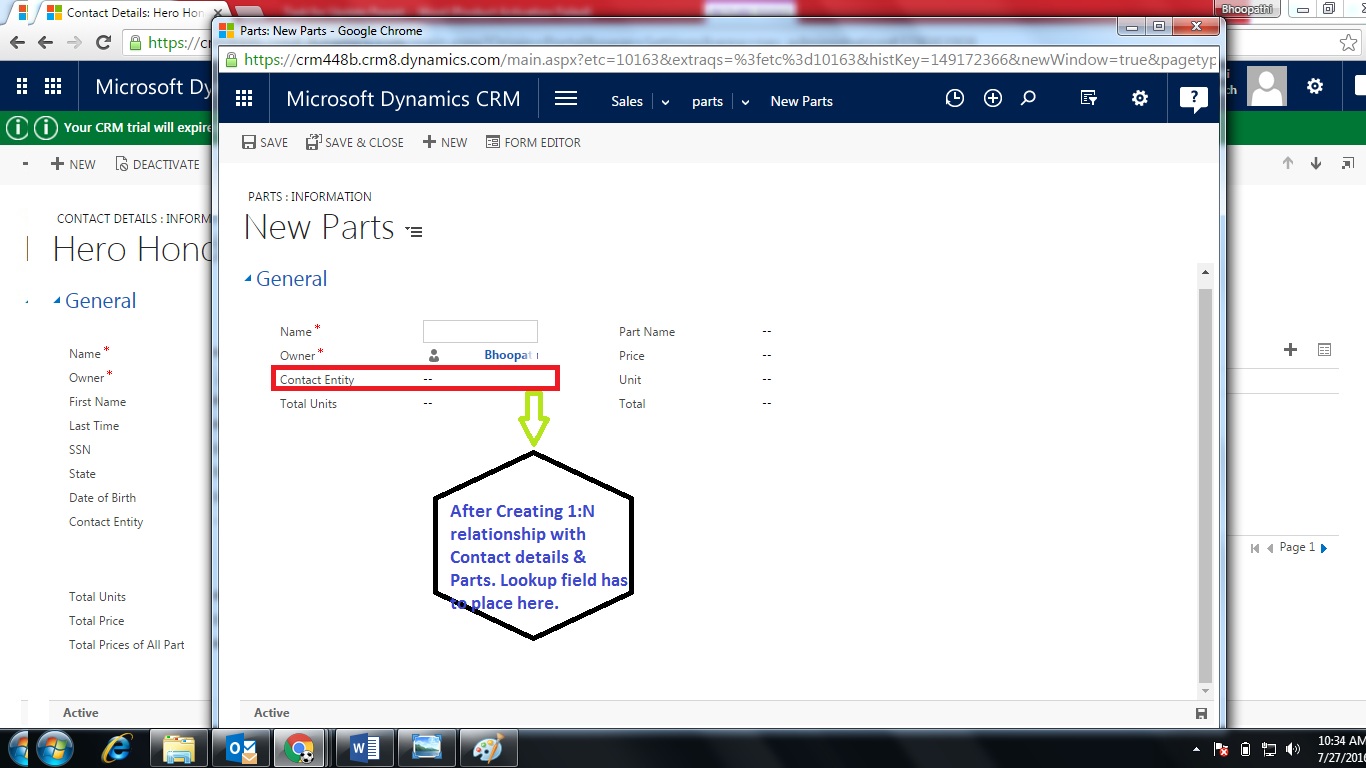Click inside the Name input field
The width and height of the screenshot is (1366, 768).
click(480, 330)
